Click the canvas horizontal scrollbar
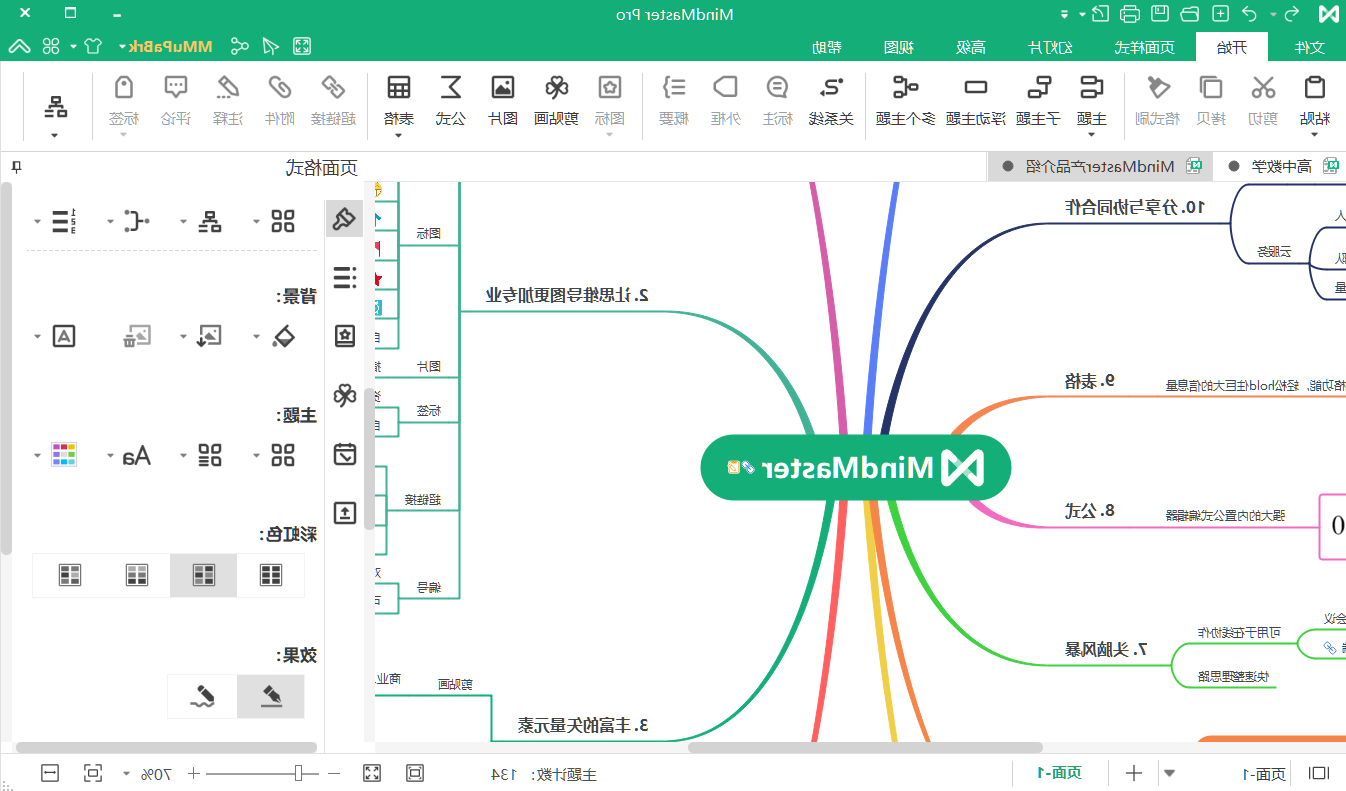The height and width of the screenshot is (791, 1346). pos(865,747)
